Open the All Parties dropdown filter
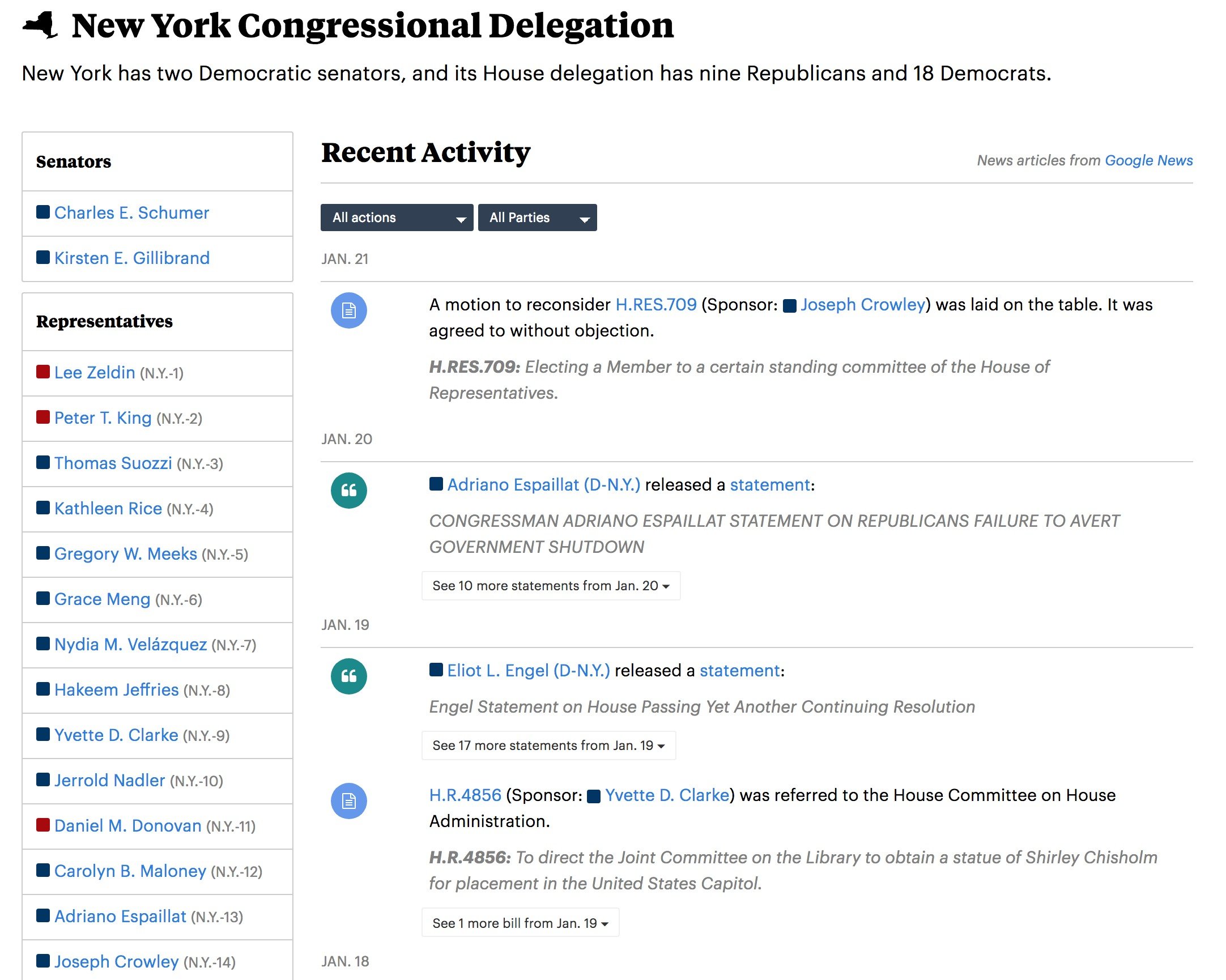Viewport: 1226px width, 980px height. click(537, 218)
